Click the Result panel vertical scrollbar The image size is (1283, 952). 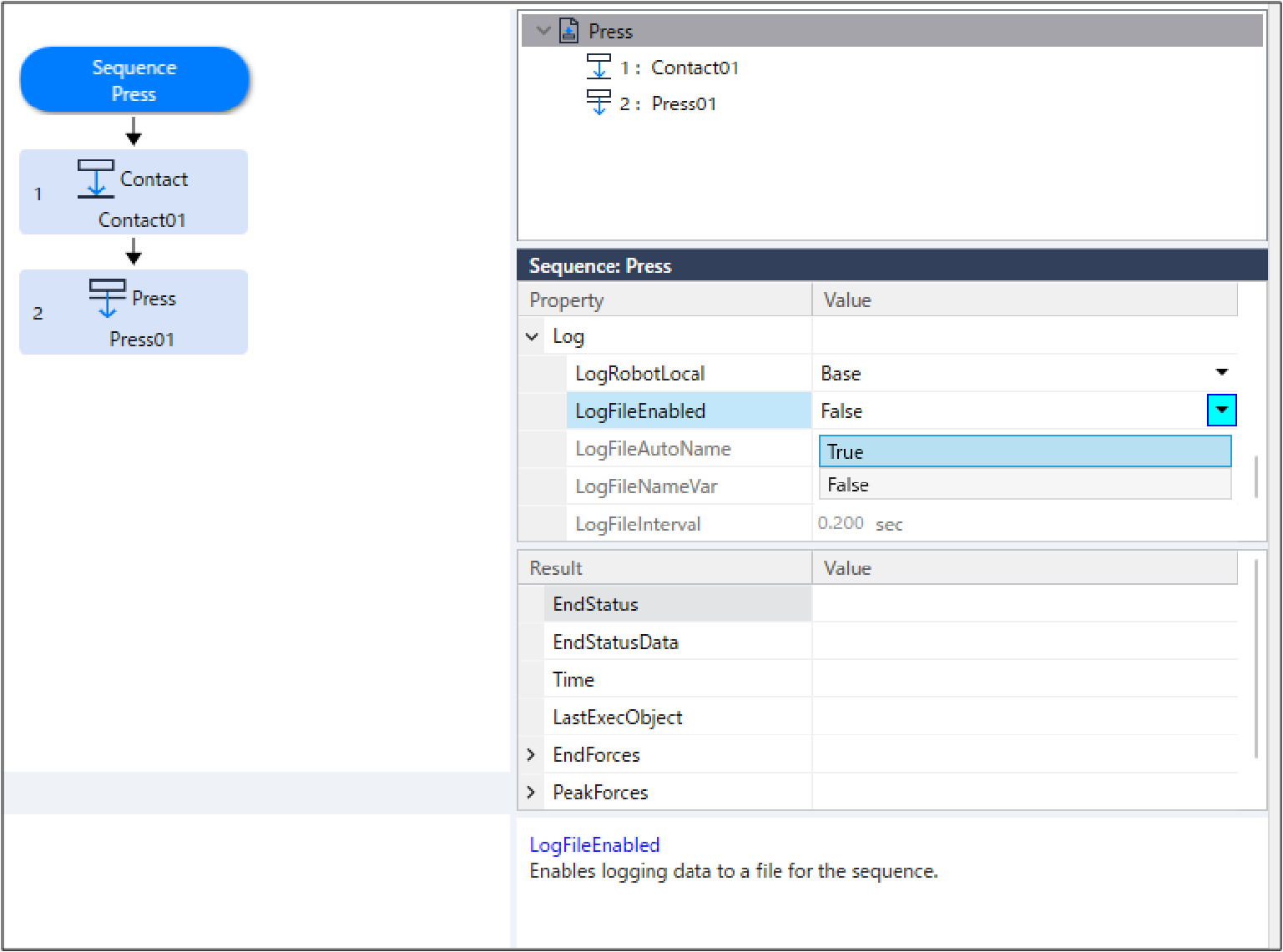pyautogui.click(x=1255, y=659)
